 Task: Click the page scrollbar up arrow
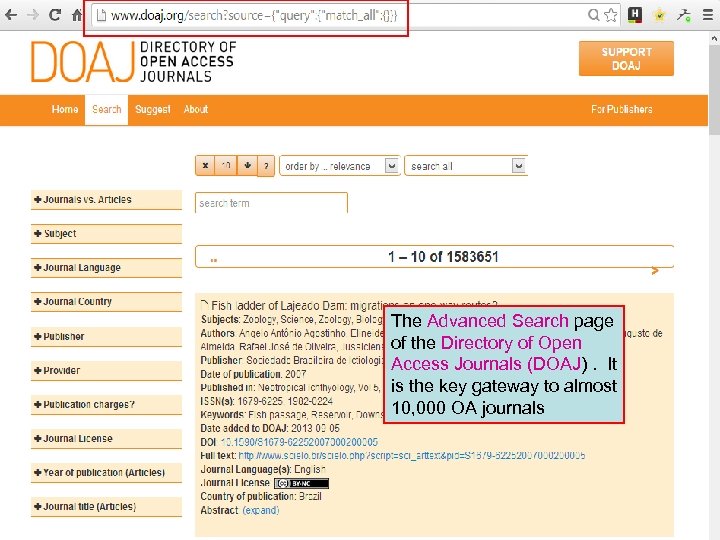click(x=714, y=39)
